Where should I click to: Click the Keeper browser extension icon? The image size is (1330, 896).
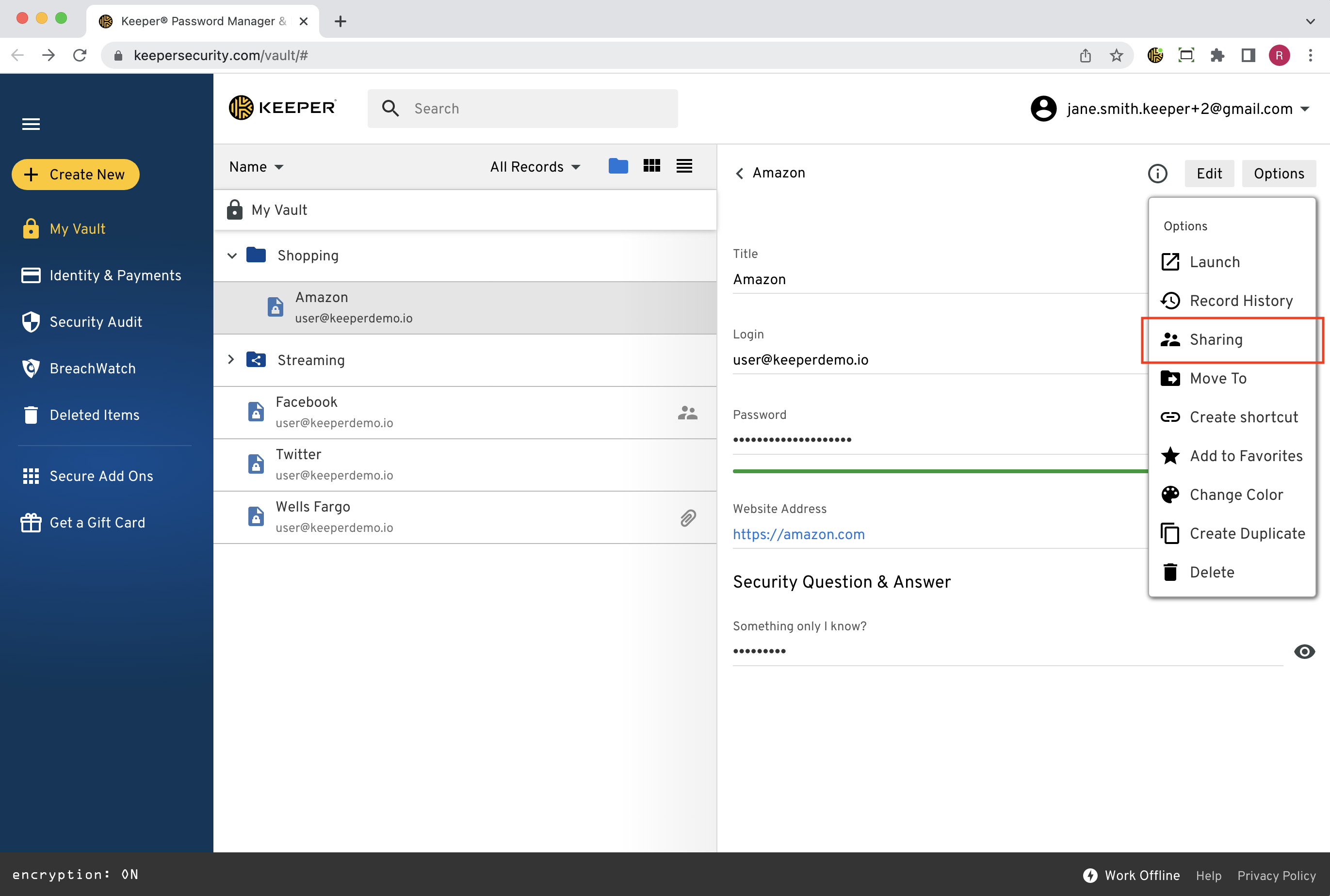[1155, 55]
